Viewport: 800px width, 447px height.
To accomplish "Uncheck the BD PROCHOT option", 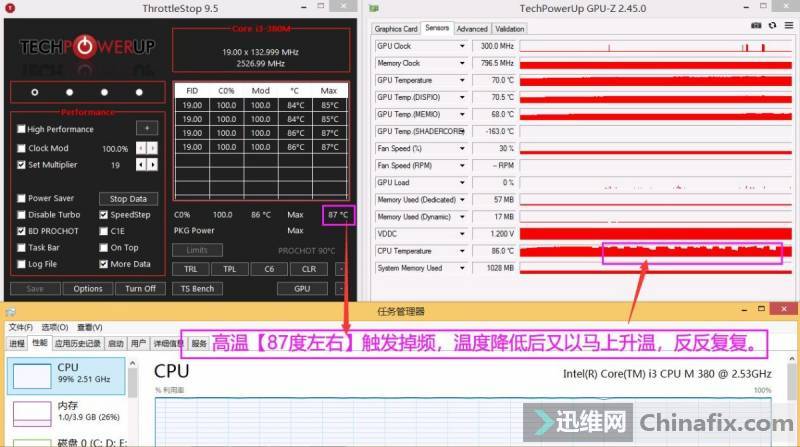I will coord(22,231).
